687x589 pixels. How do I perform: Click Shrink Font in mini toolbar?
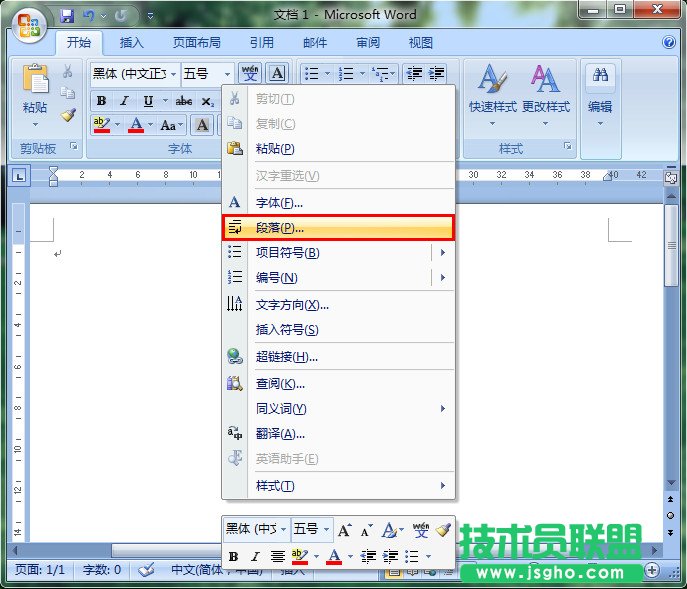point(366,531)
